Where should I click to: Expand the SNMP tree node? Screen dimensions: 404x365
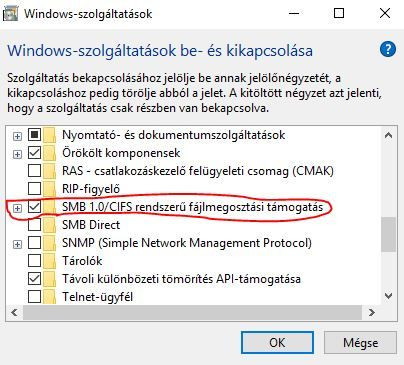click(17, 244)
